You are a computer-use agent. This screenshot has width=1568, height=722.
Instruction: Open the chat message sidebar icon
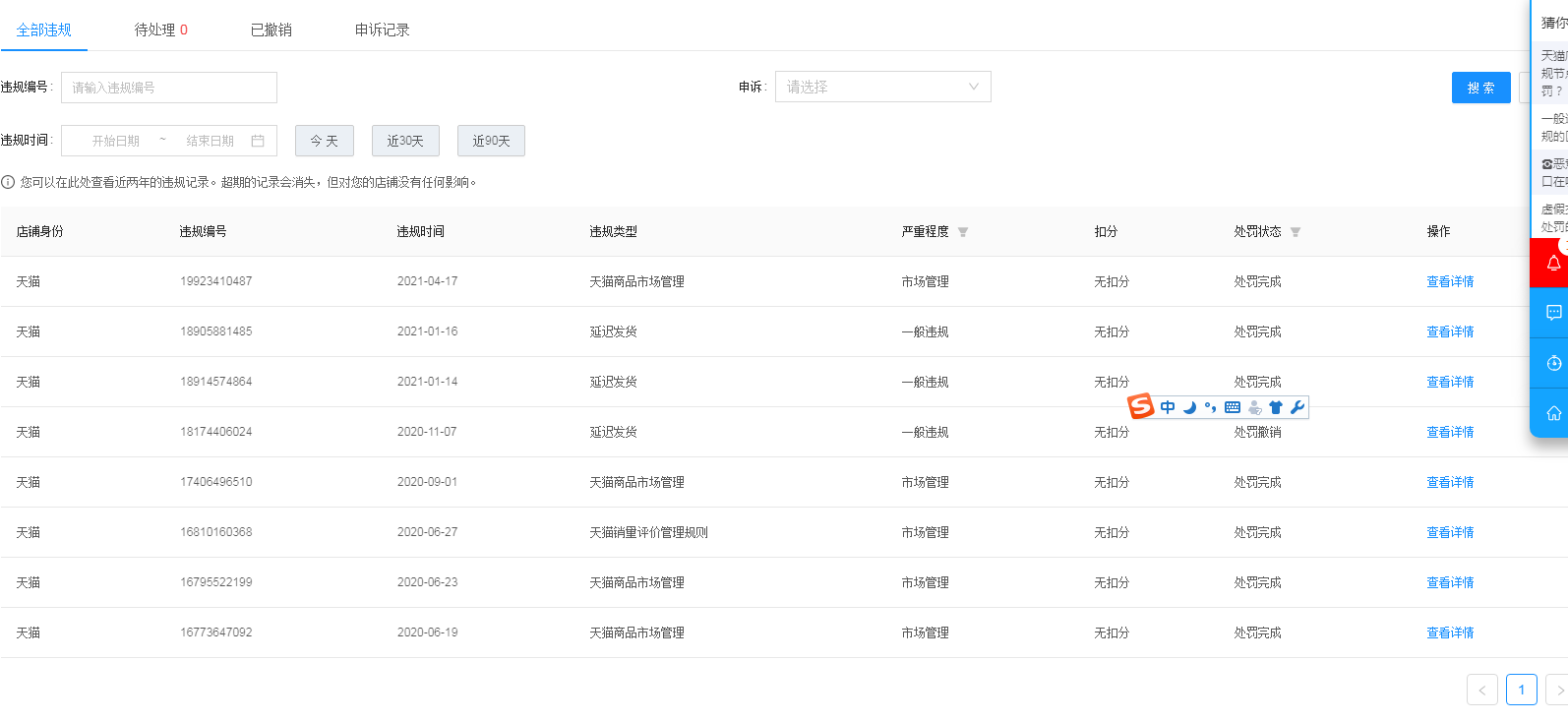tap(1553, 313)
